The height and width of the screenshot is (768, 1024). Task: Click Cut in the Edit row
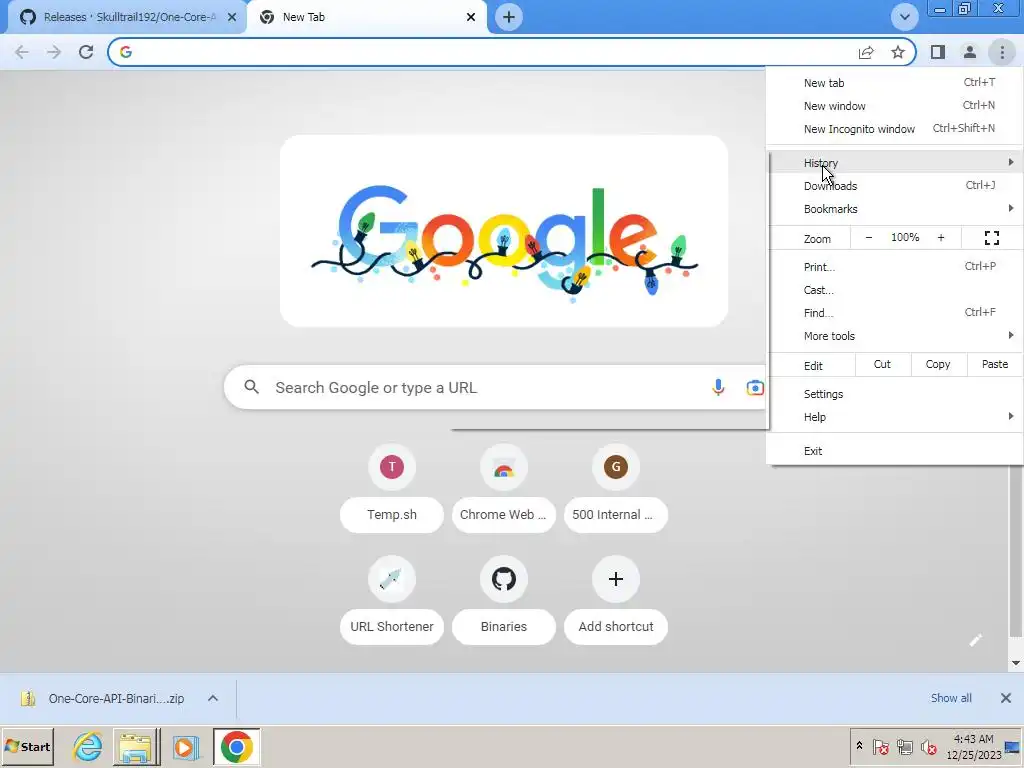tap(882, 364)
